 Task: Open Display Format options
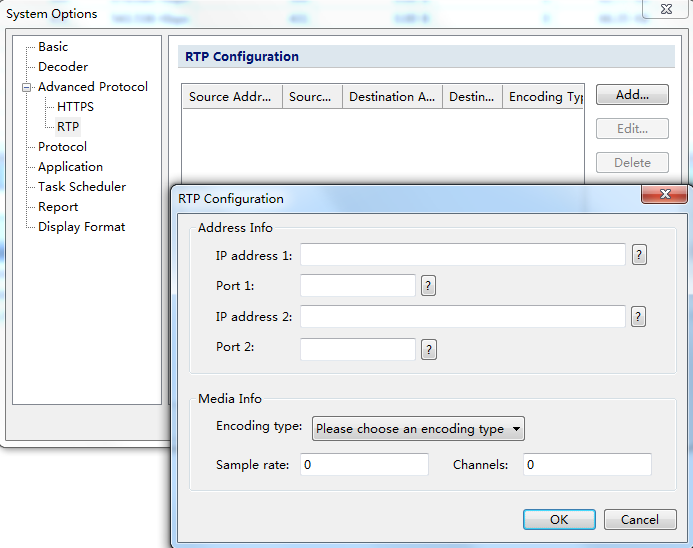(x=81, y=227)
